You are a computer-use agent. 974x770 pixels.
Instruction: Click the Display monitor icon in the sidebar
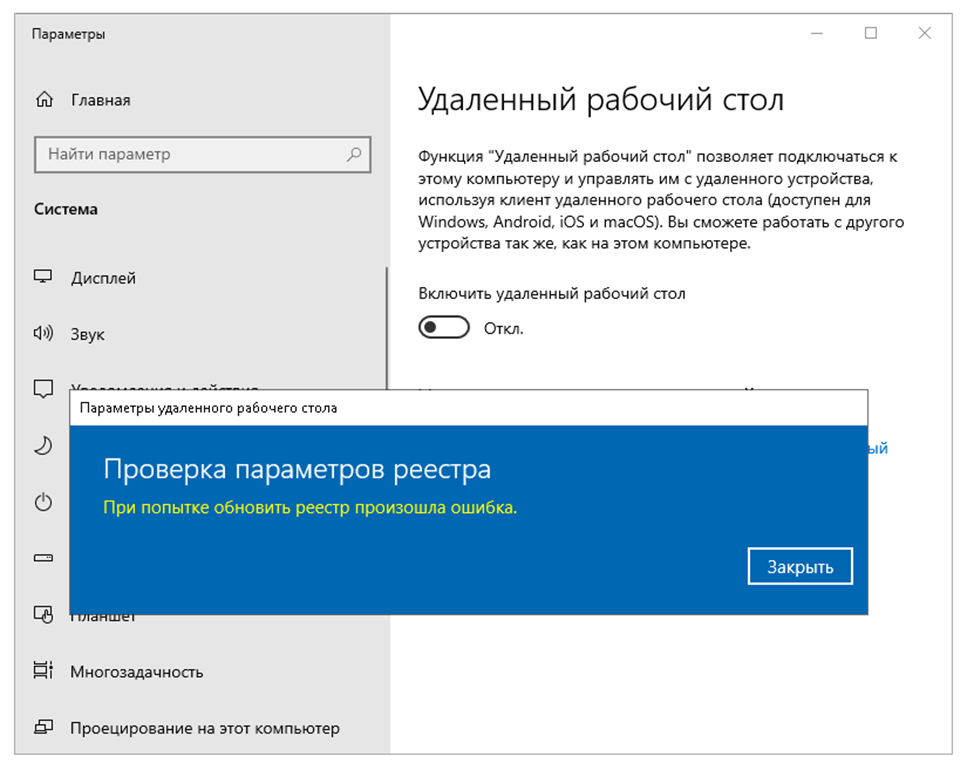43,278
